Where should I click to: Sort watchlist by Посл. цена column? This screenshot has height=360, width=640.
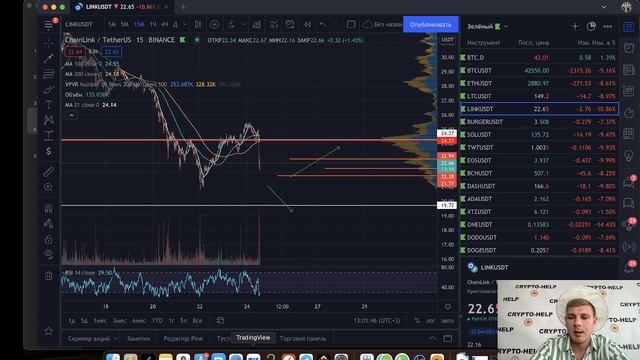(533, 42)
